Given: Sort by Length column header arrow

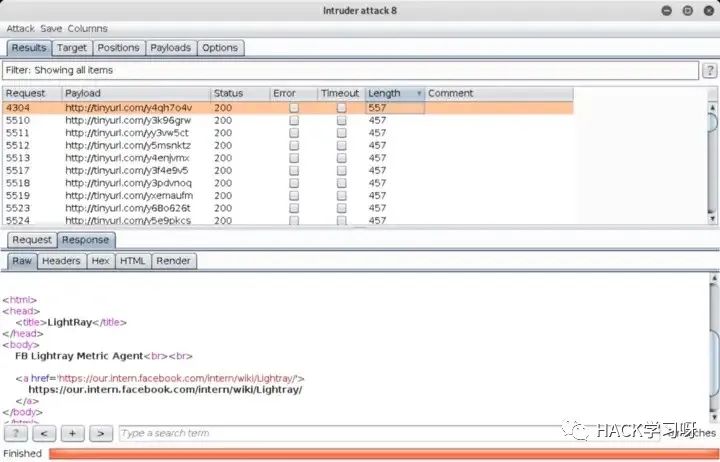Looking at the screenshot, I should pos(418,93).
